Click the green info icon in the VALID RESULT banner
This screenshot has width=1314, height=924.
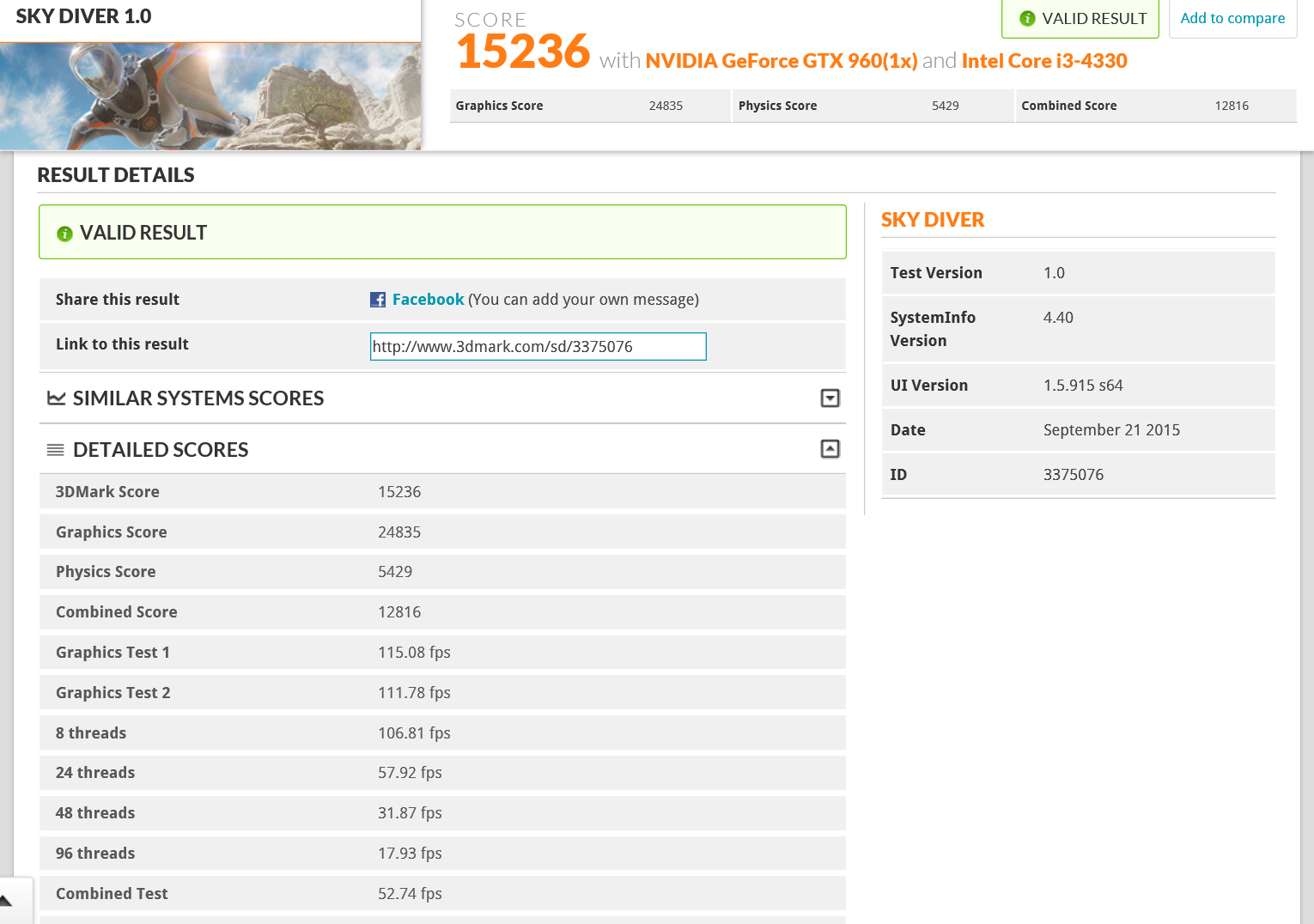pyautogui.click(x=64, y=234)
